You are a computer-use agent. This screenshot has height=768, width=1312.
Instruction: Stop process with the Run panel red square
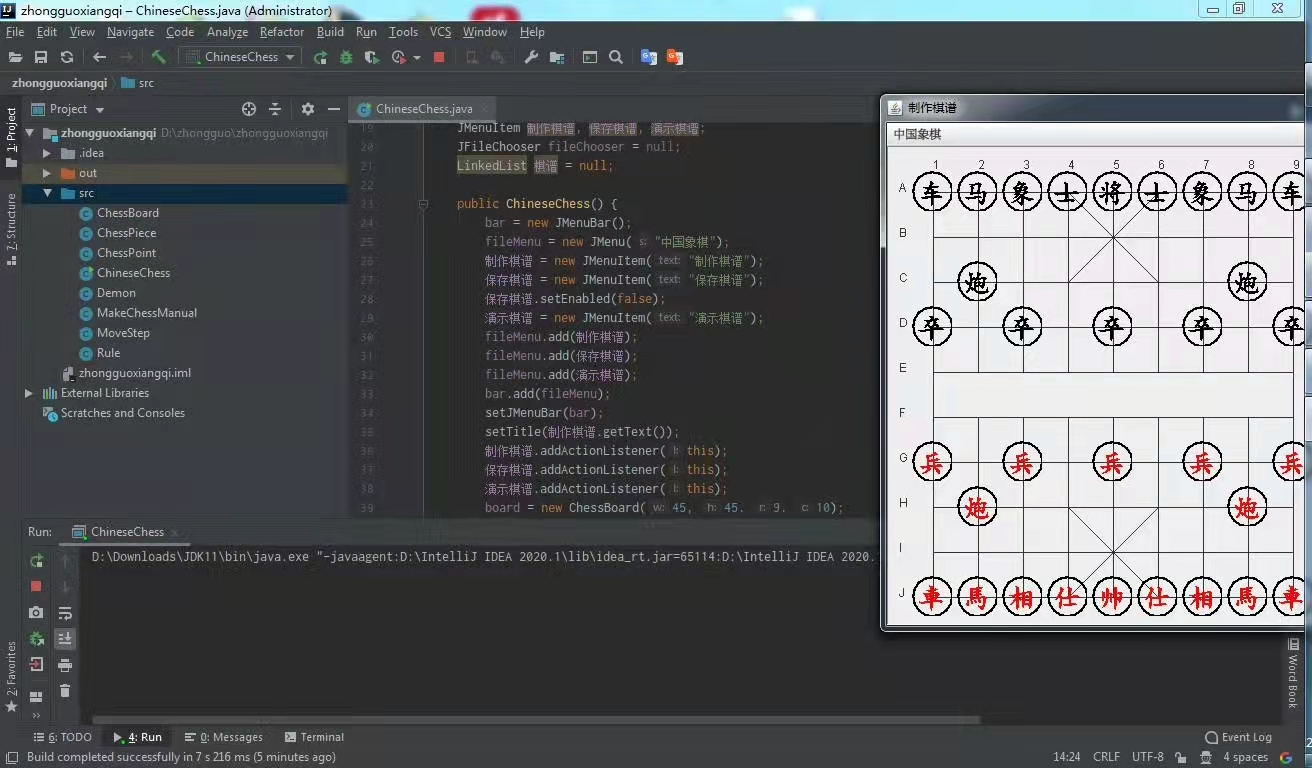pyautogui.click(x=37, y=586)
